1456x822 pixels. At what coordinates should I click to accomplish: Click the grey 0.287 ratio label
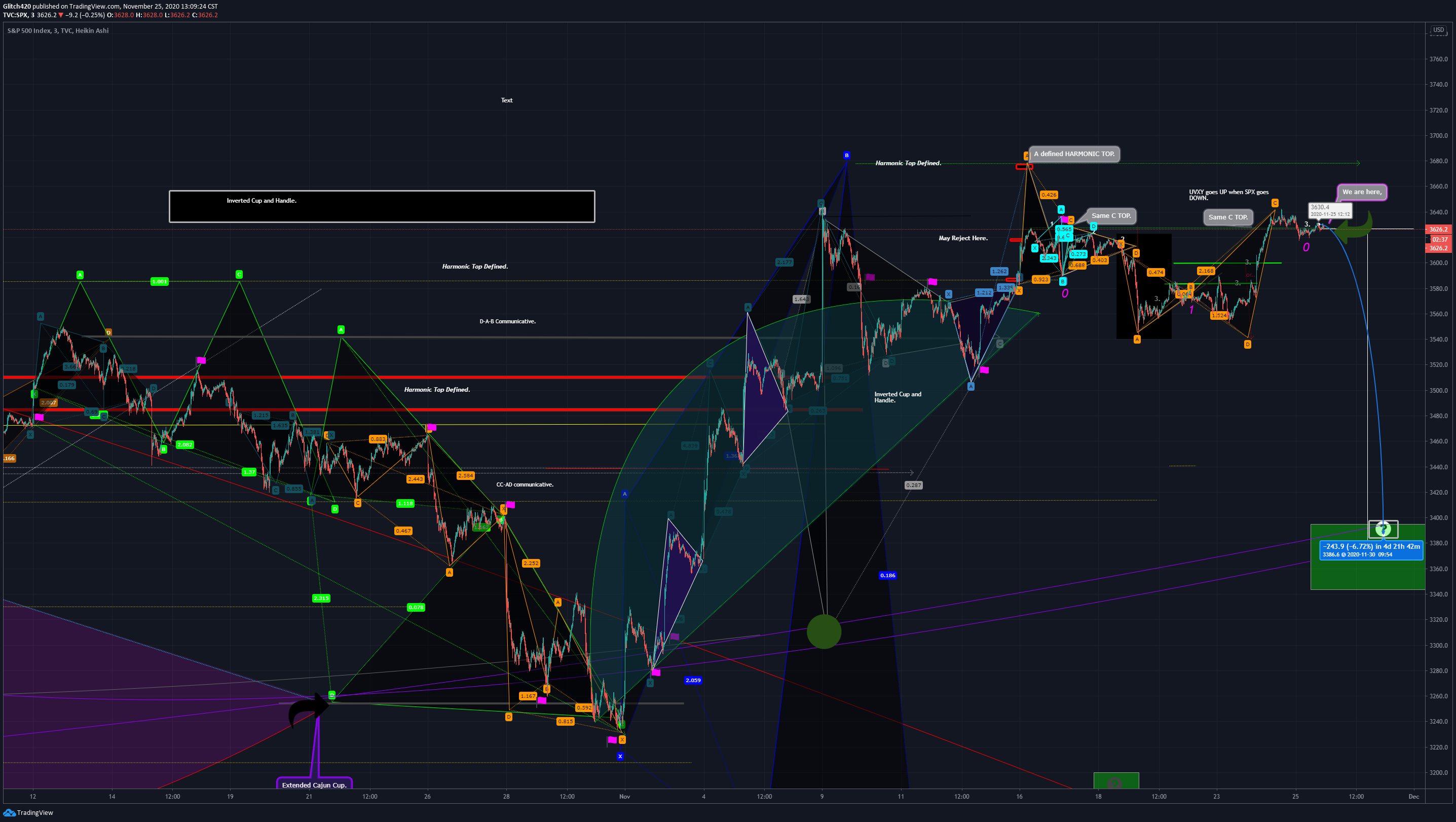click(913, 485)
